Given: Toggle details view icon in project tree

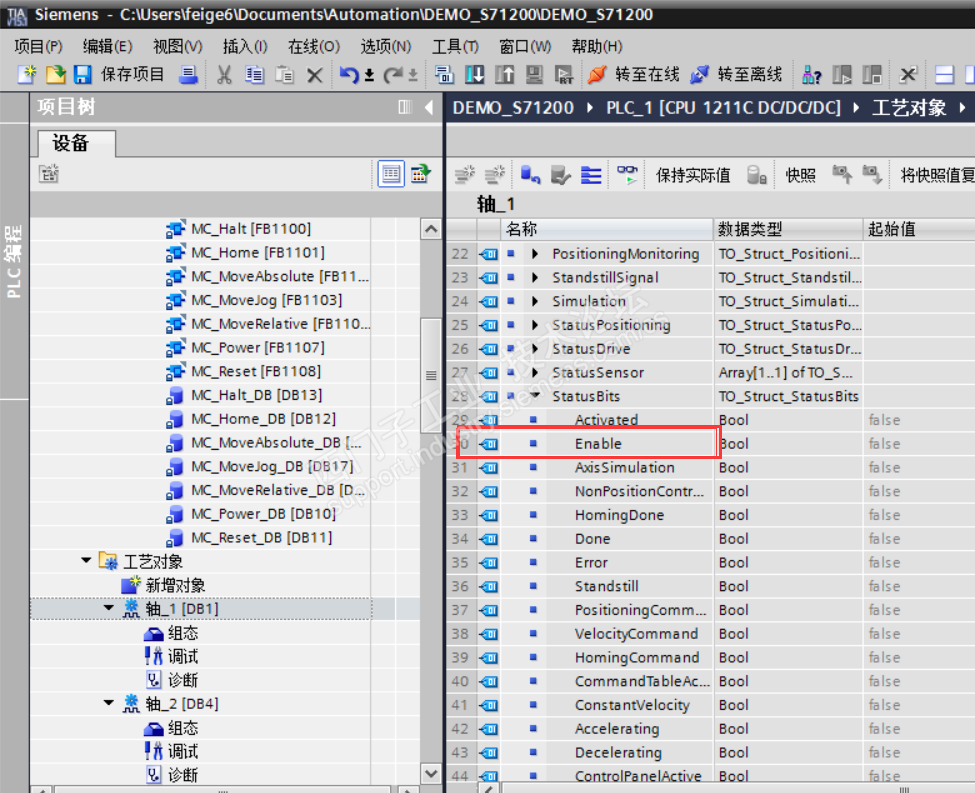Looking at the screenshot, I should [x=391, y=174].
